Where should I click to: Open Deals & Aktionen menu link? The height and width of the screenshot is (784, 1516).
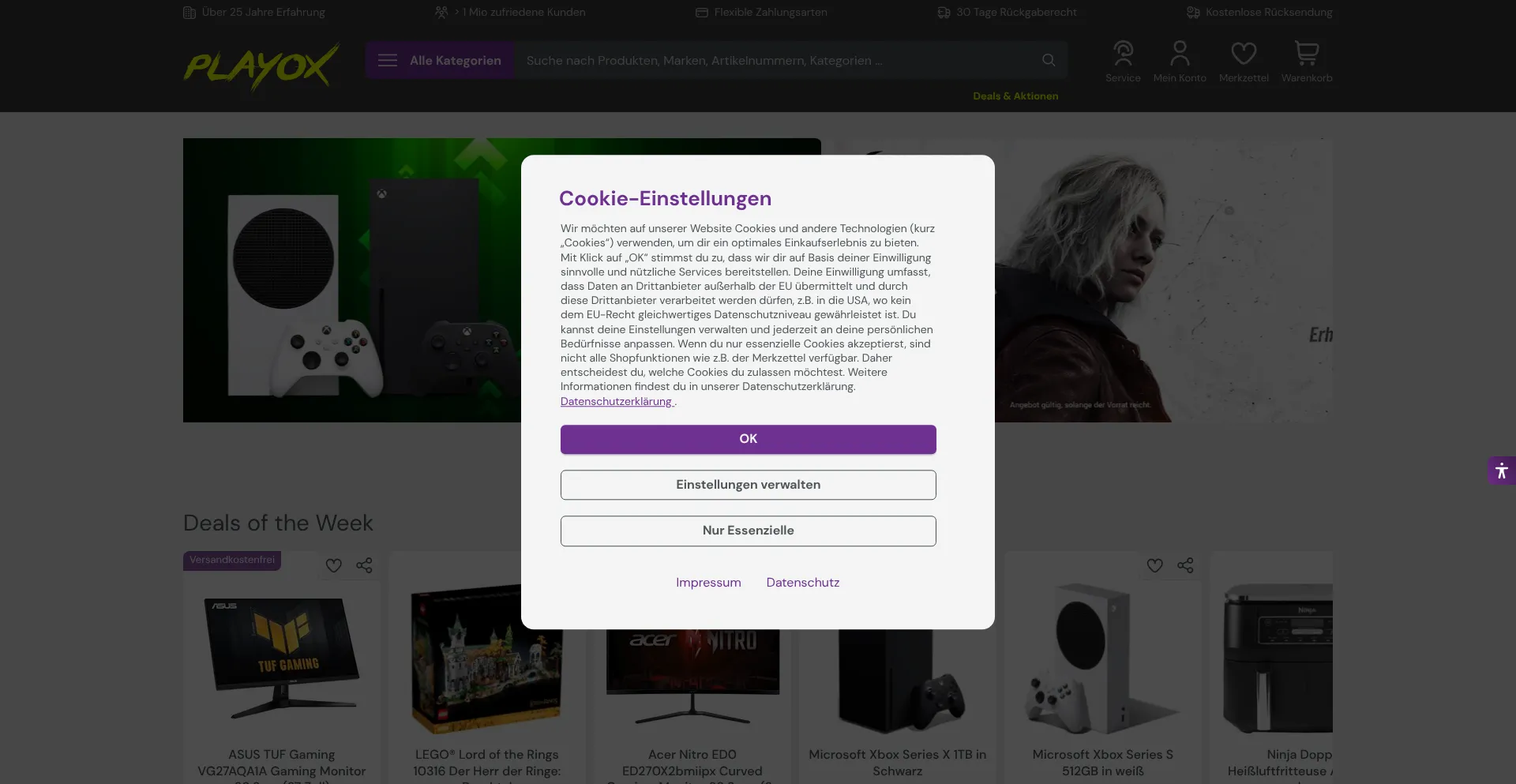pos(1015,96)
